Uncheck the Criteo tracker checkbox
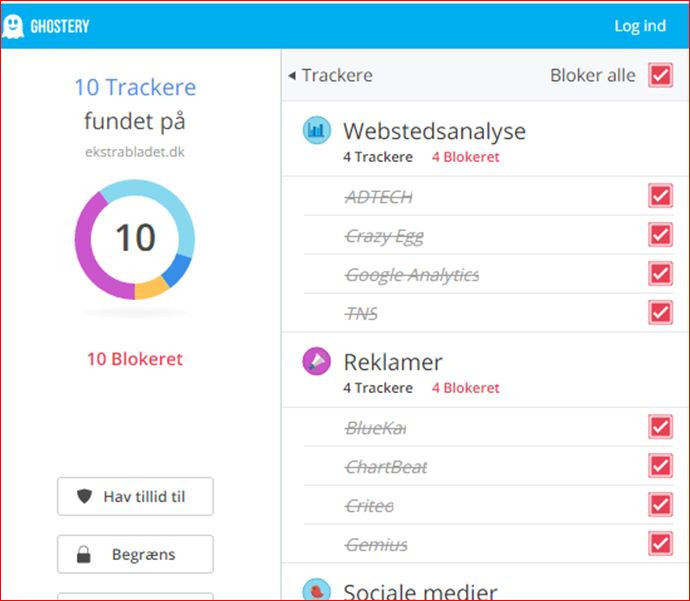The width and height of the screenshot is (690, 601). (x=660, y=505)
